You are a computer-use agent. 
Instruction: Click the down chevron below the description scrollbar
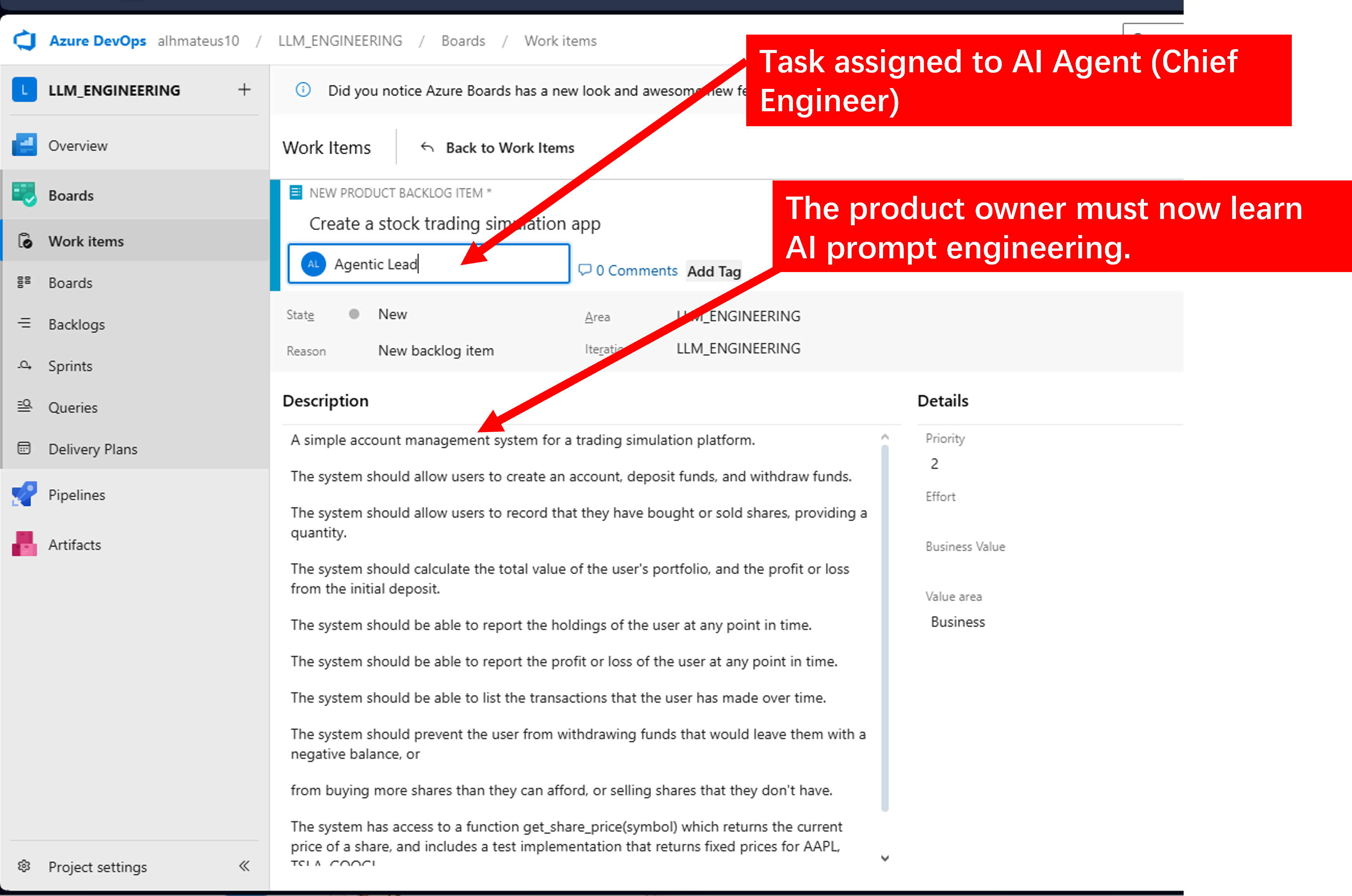pos(884,858)
